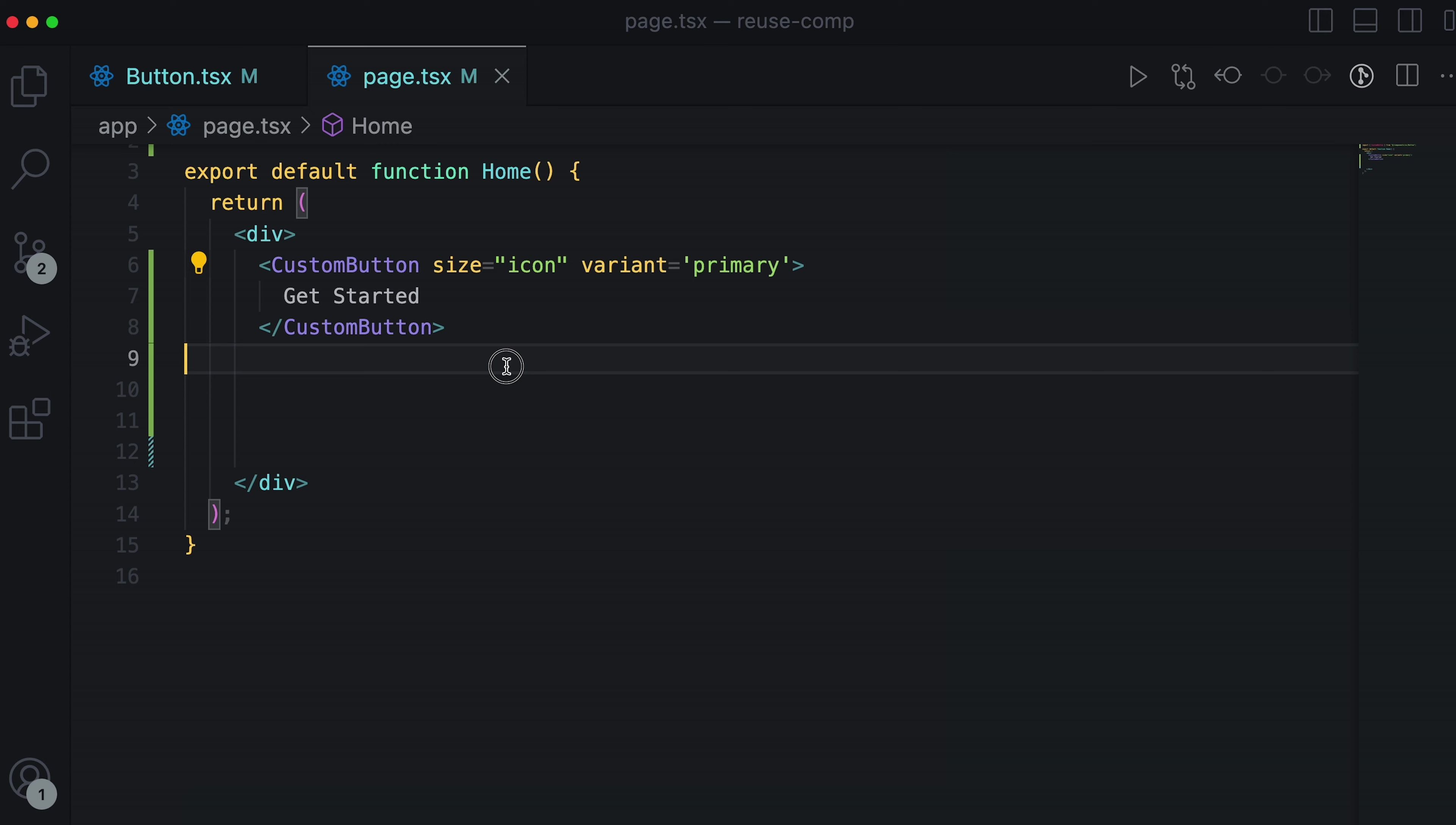The width and height of the screenshot is (1456, 825).
Task: Click the function name Home on line 3
Action: click(506, 172)
